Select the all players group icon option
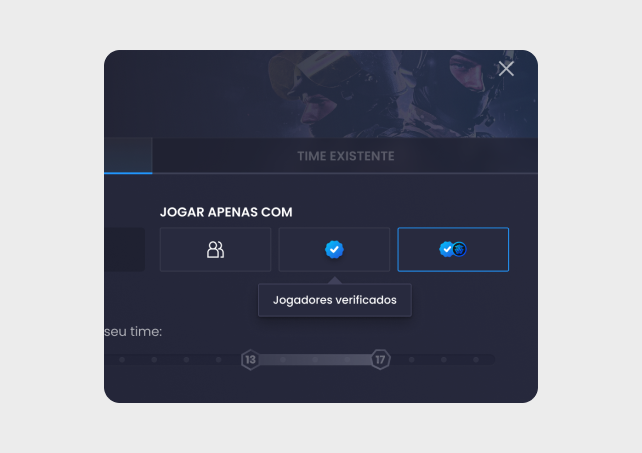 pyautogui.click(x=215, y=249)
